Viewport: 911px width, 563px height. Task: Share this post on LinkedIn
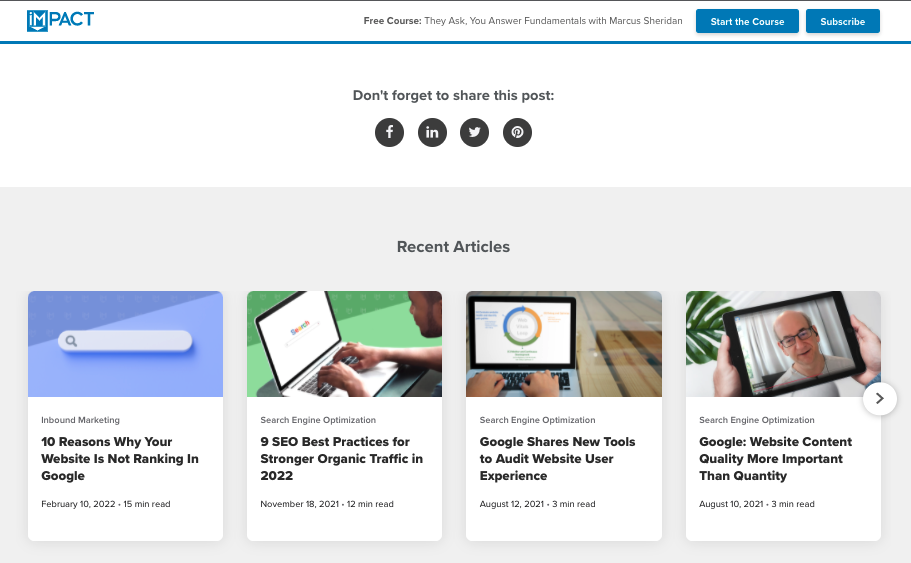tap(432, 132)
